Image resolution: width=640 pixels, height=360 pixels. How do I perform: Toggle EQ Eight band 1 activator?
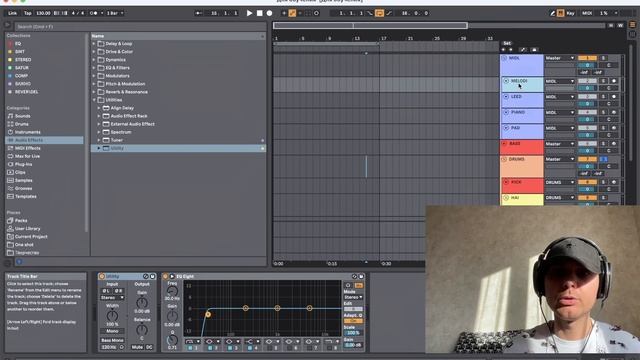tap(190, 348)
